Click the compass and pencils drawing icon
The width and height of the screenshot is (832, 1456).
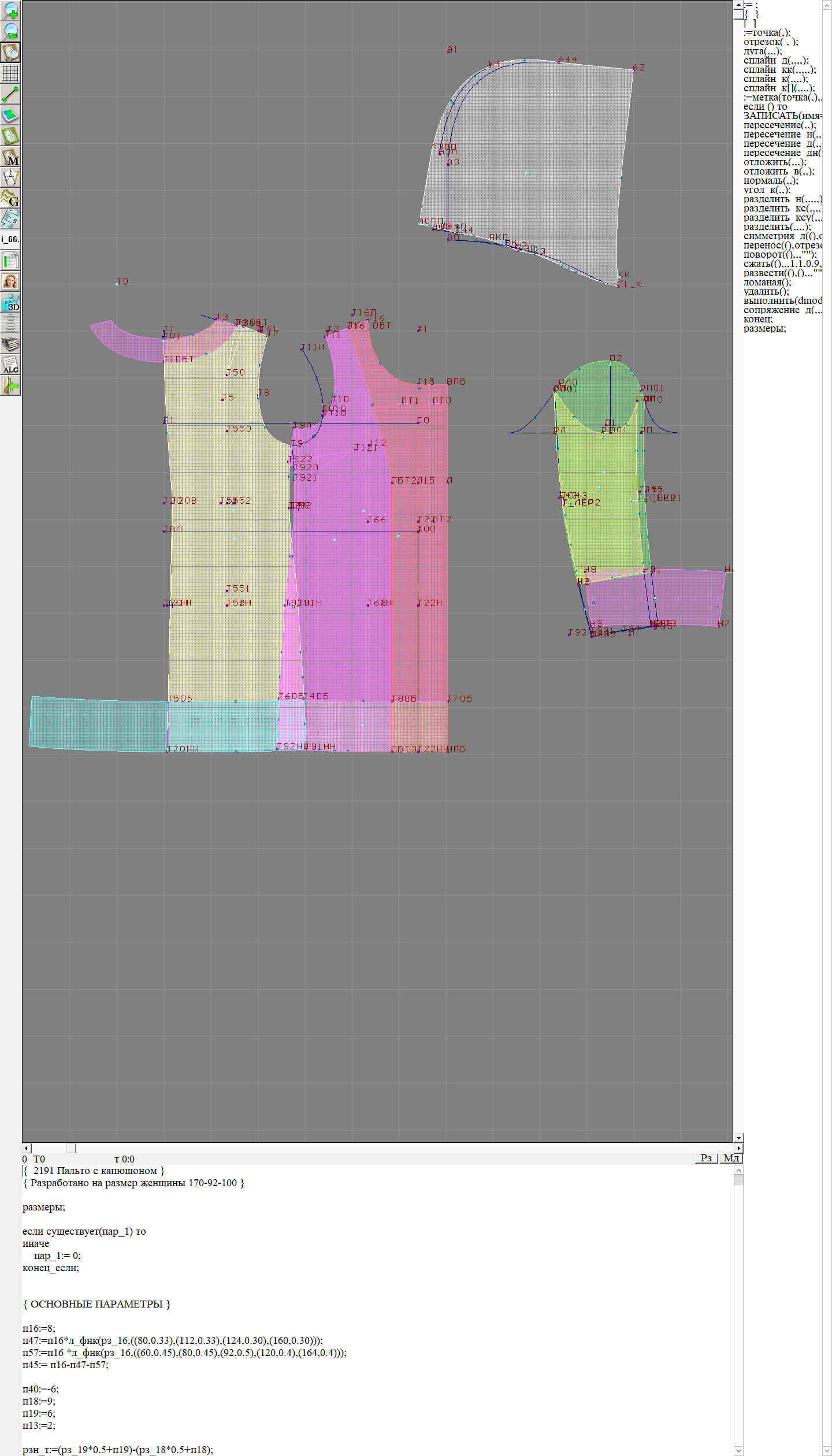(10, 177)
